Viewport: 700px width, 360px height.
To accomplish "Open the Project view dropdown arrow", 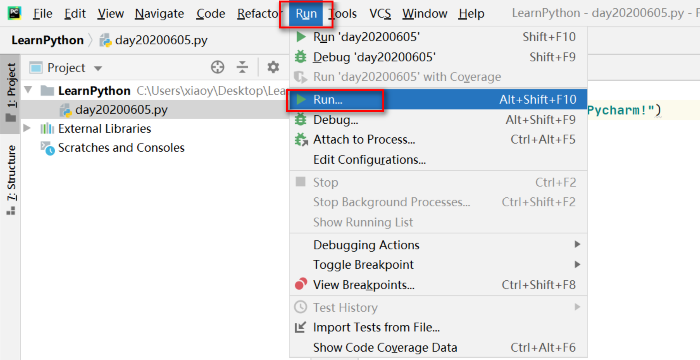I will point(98,68).
